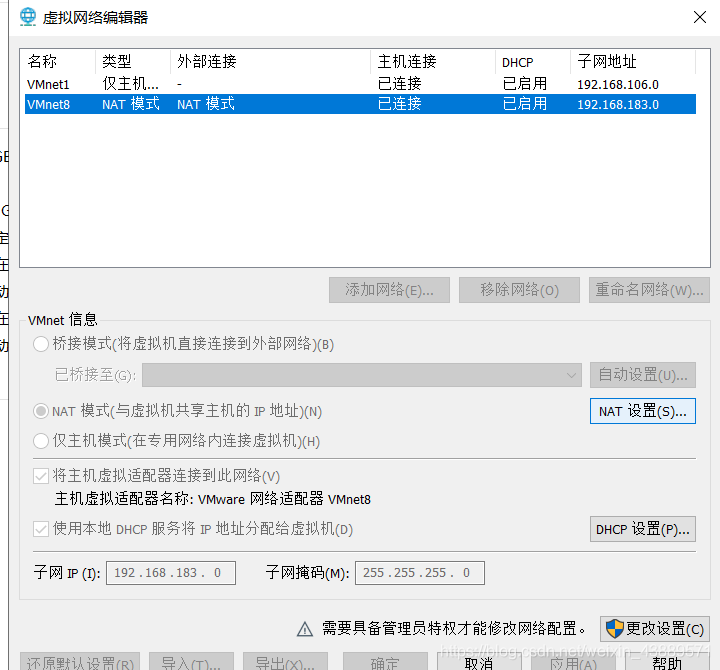Click the DHCP column header
The width and height of the screenshot is (720, 670).
click(533, 62)
